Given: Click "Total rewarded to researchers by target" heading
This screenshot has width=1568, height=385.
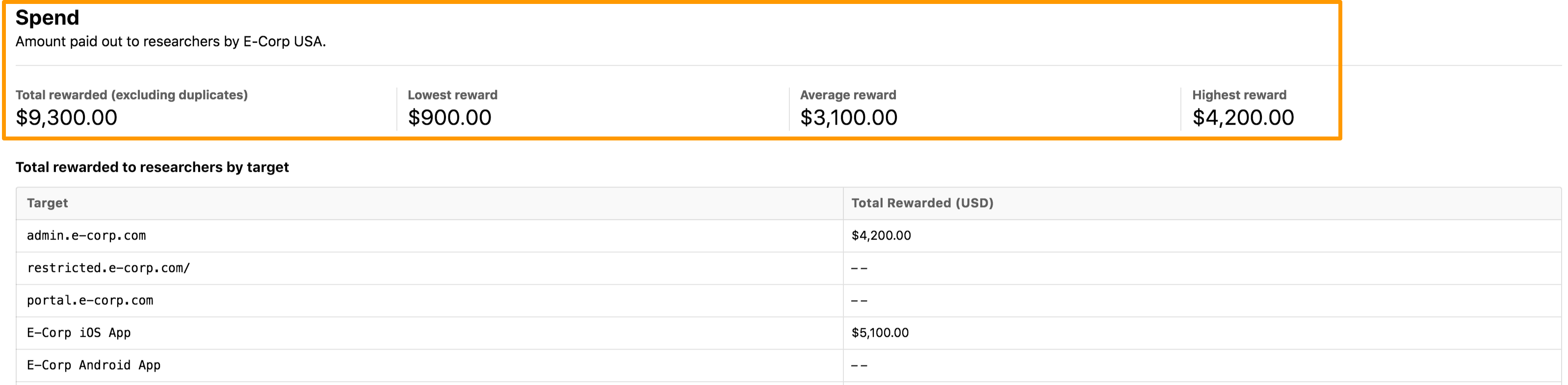Looking at the screenshot, I should pos(152,167).
